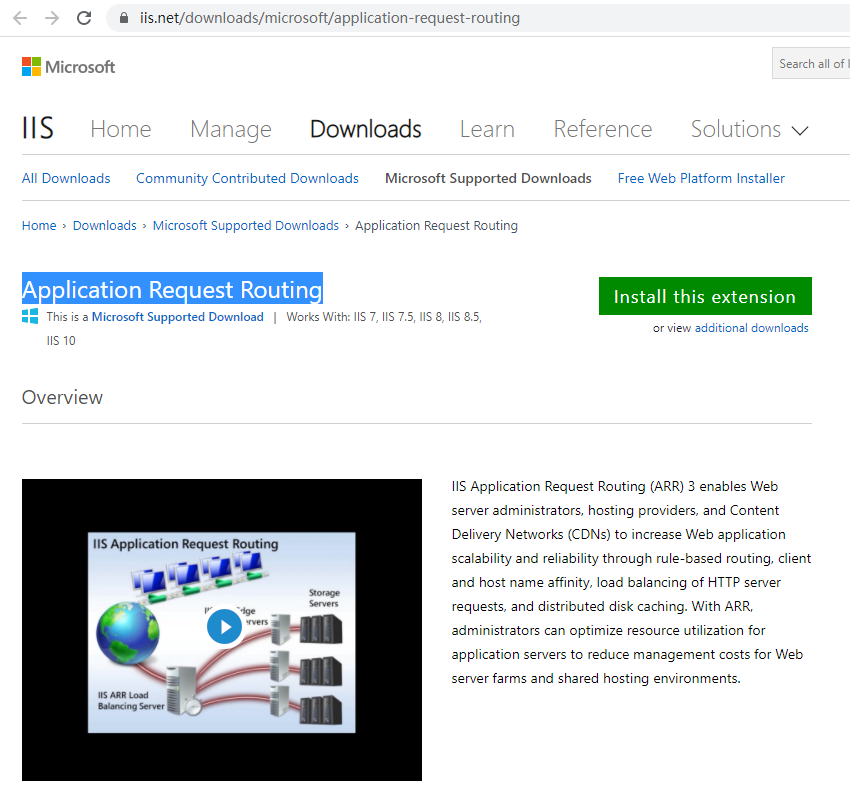Click the ARR description paragraph

click(632, 582)
